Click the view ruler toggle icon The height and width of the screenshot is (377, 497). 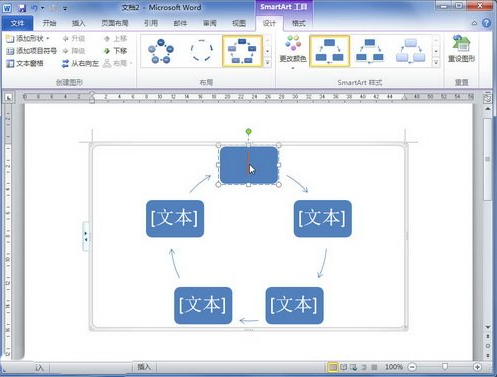pos(487,98)
